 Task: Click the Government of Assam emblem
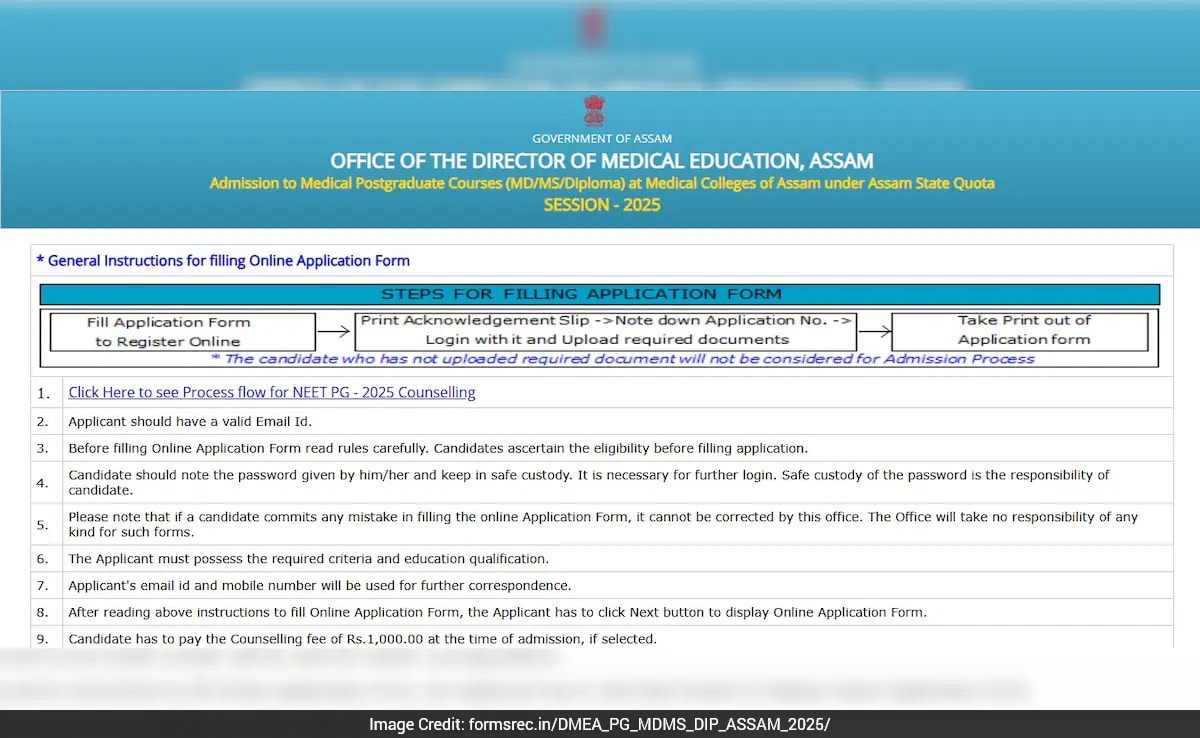coord(594,111)
